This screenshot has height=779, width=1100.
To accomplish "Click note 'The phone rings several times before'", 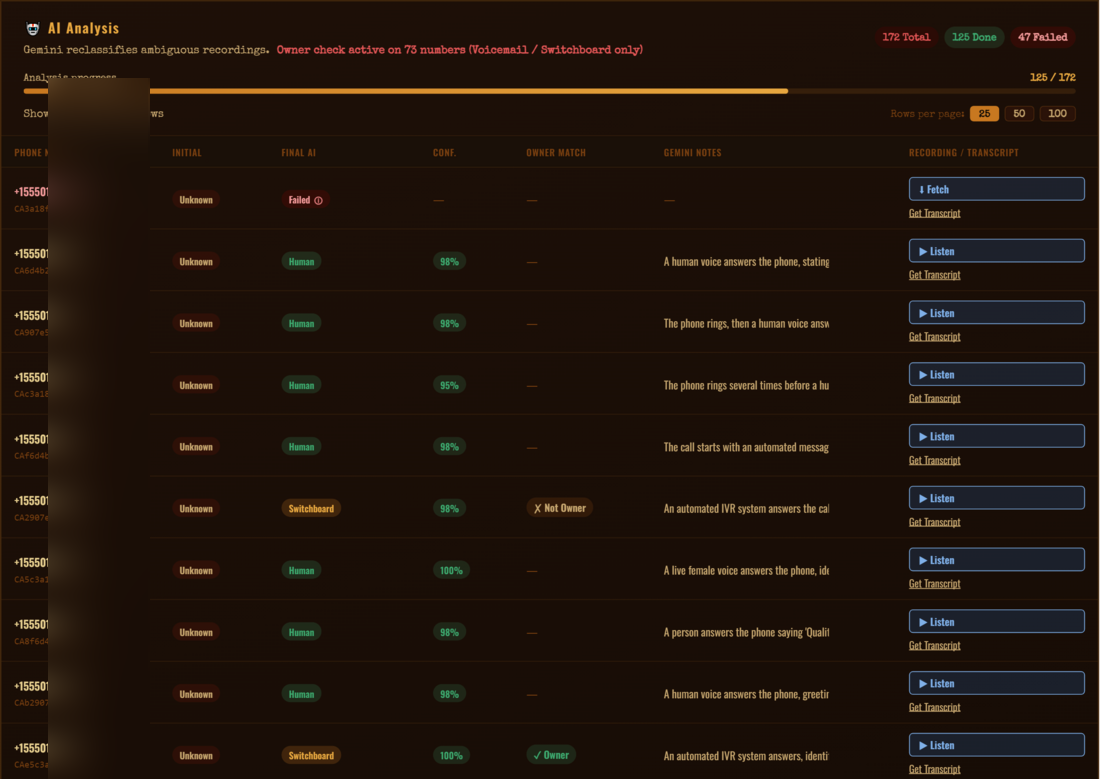I will [746, 385].
